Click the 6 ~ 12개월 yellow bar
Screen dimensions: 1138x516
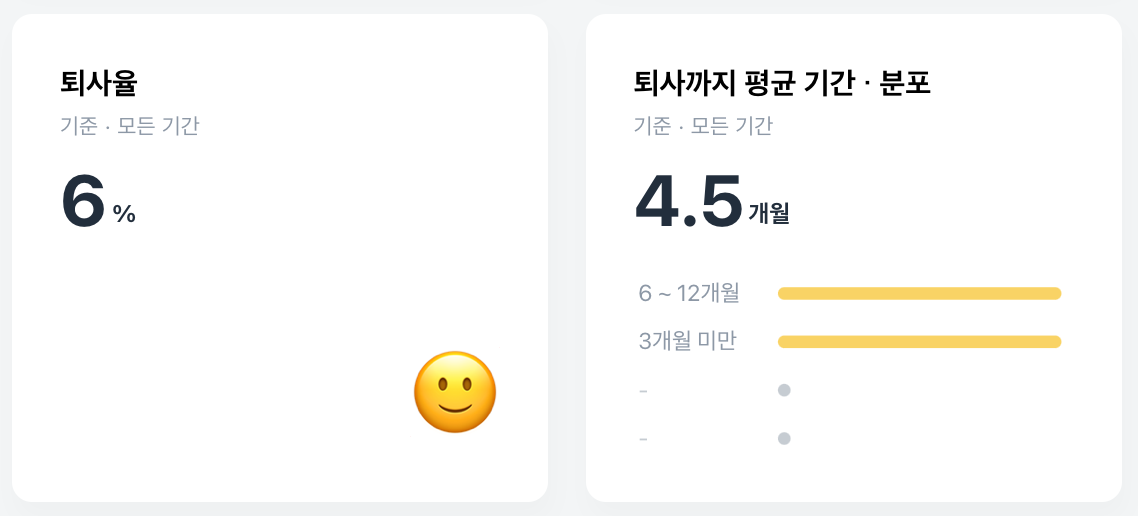pyautogui.click(x=920, y=293)
